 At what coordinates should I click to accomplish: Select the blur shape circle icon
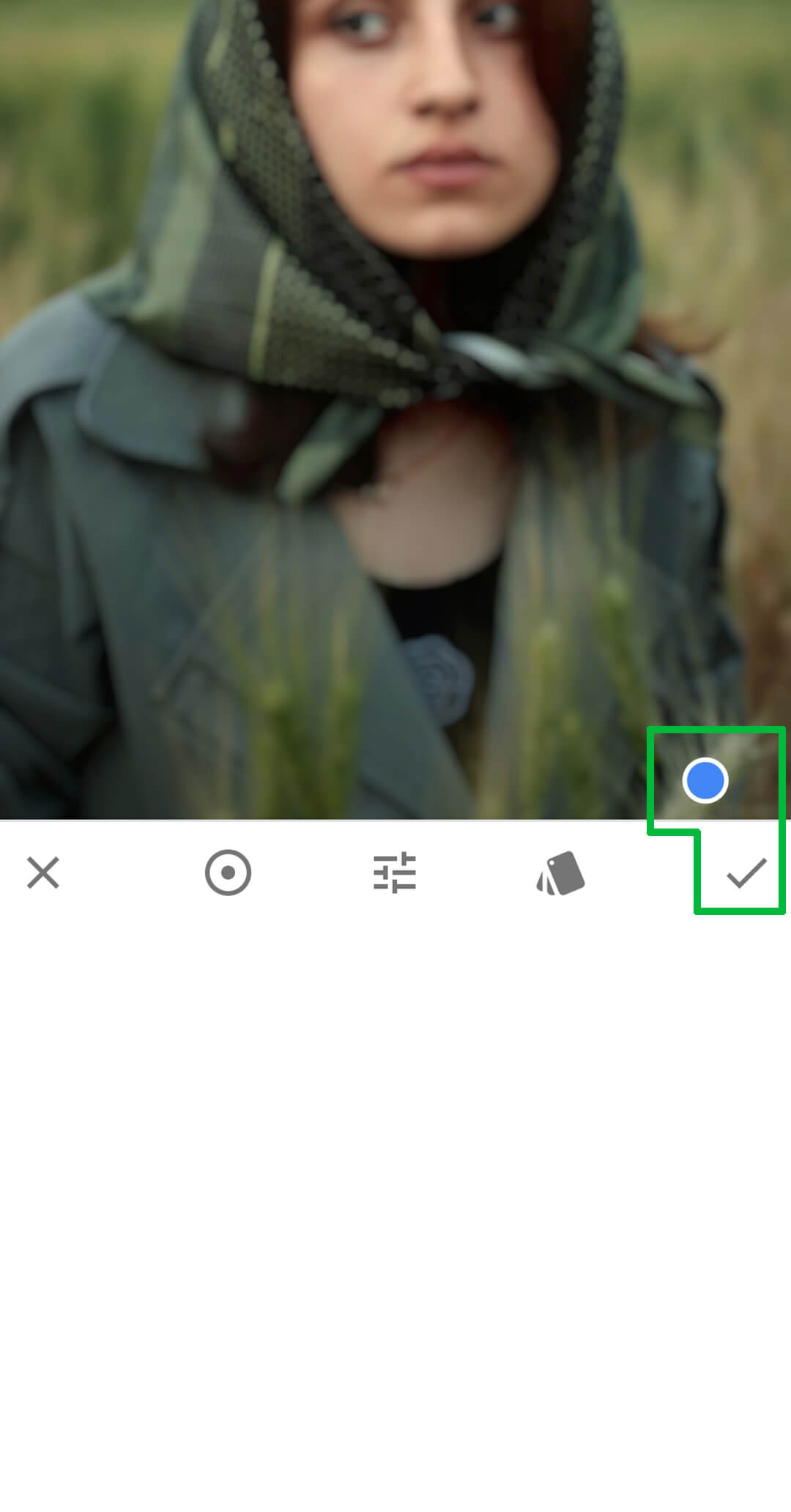coord(228,872)
